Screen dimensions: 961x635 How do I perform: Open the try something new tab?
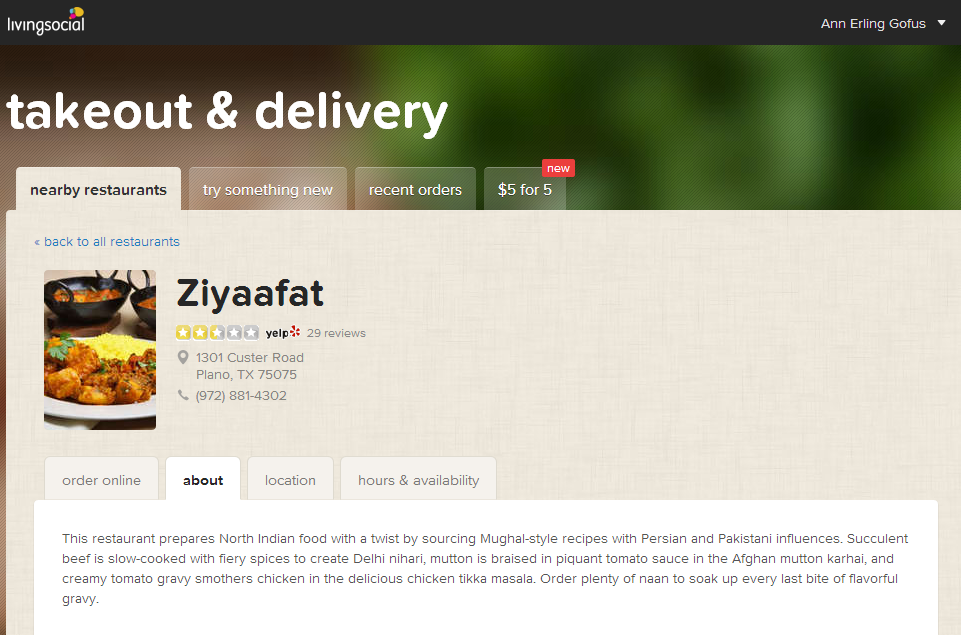click(268, 189)
